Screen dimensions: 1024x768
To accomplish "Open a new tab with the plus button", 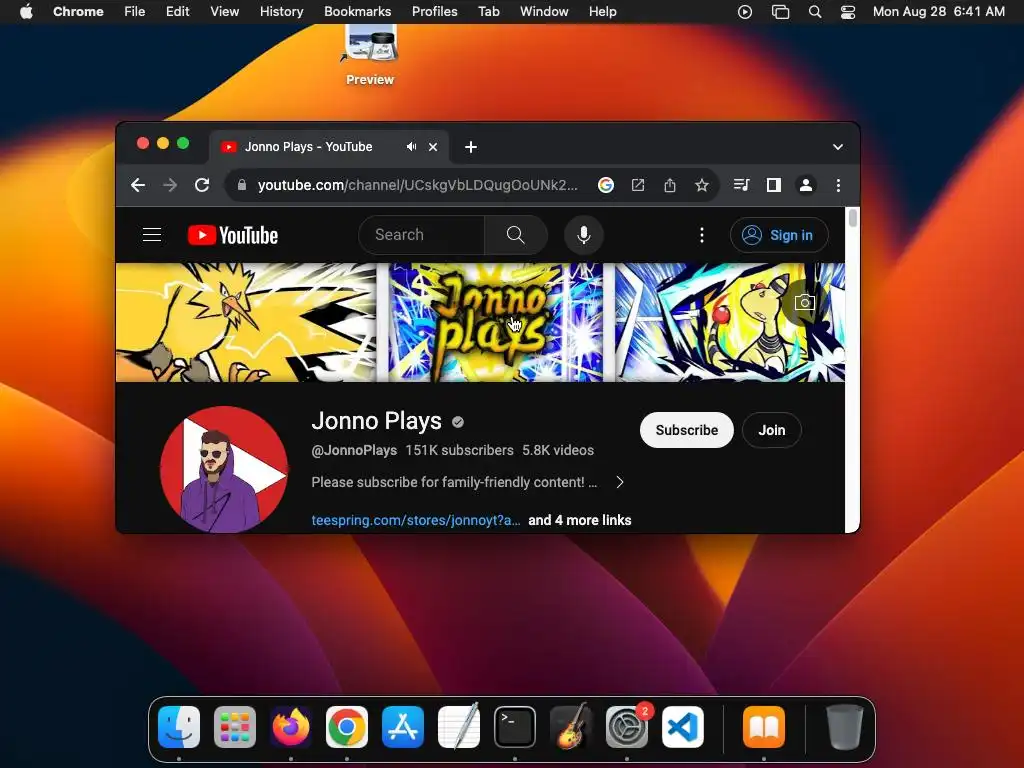I will pyautogui.click(x=471, y=147).
